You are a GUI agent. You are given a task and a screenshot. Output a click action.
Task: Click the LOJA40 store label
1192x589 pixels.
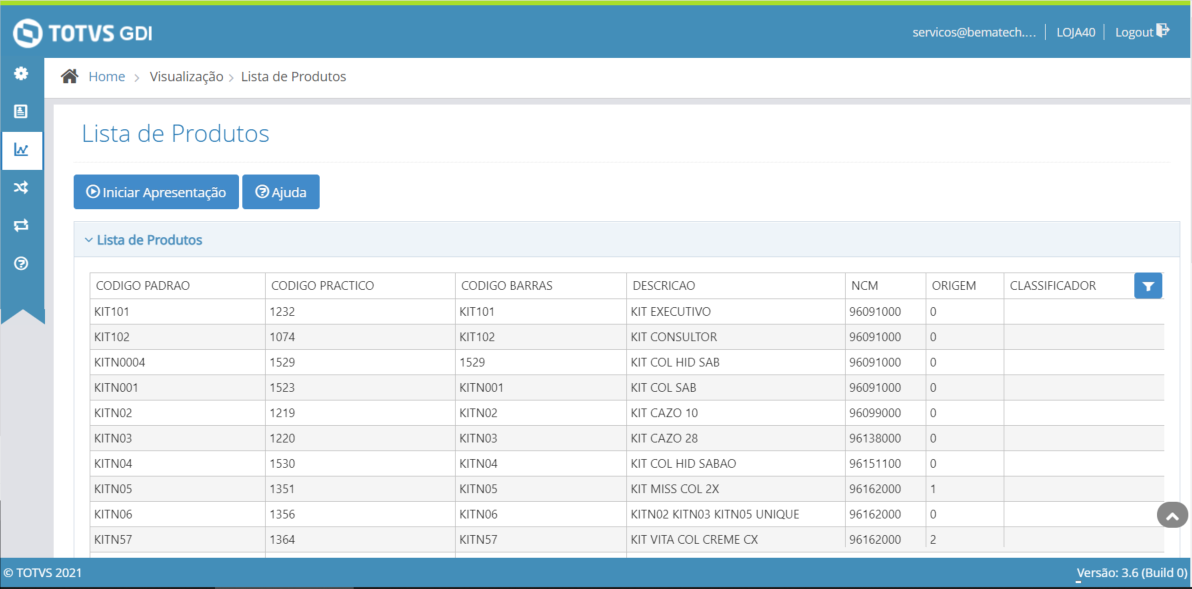coord(1076,33)
